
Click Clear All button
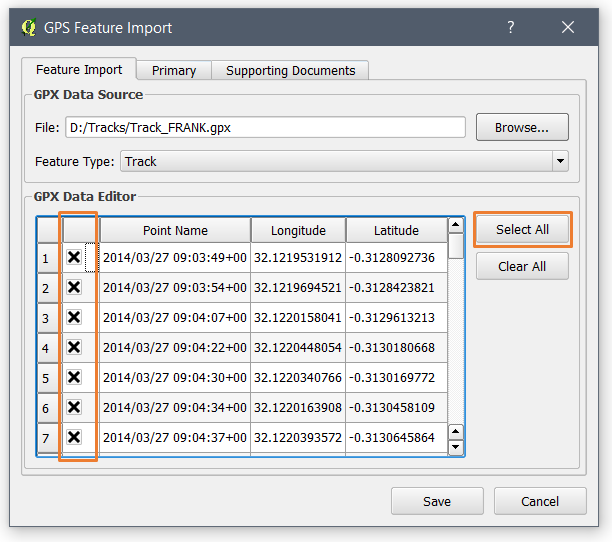(x=522, y=266)
